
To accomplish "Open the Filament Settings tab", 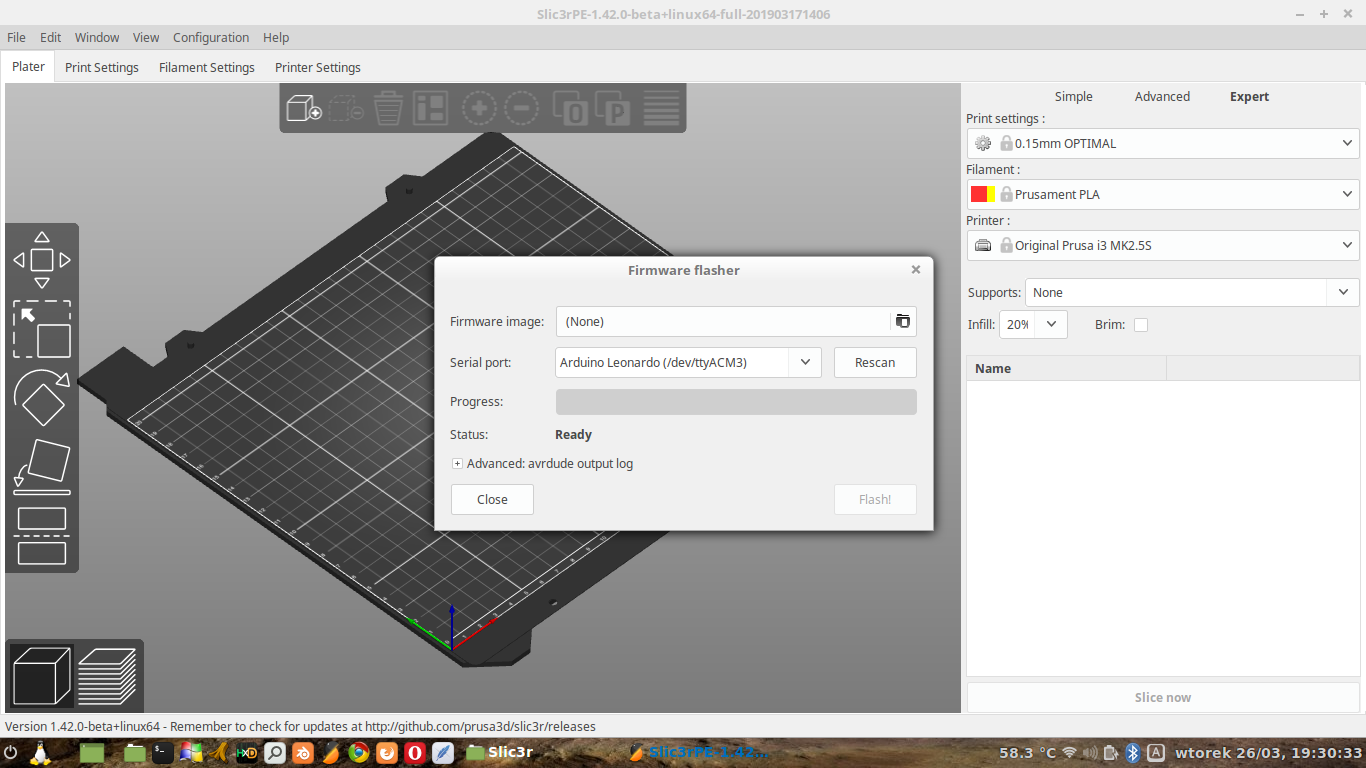I will [x=207, y=68].
